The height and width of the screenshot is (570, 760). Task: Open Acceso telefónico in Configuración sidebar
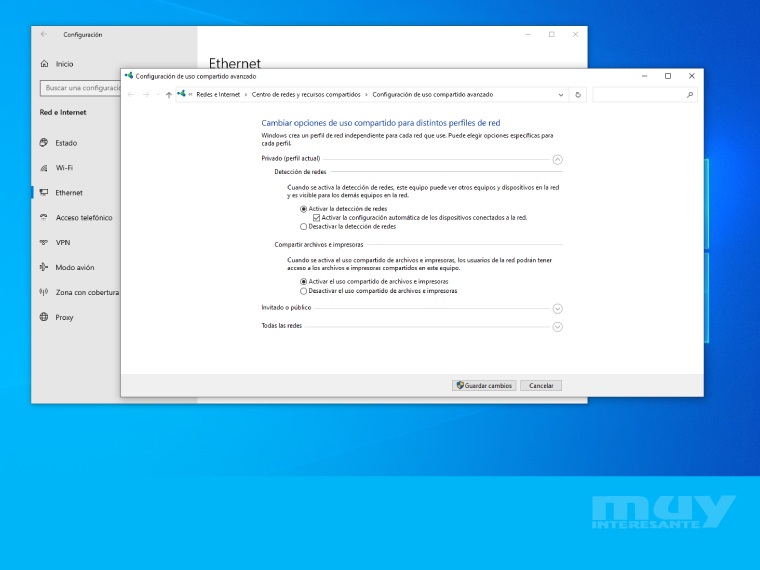[x=84, y=218]
